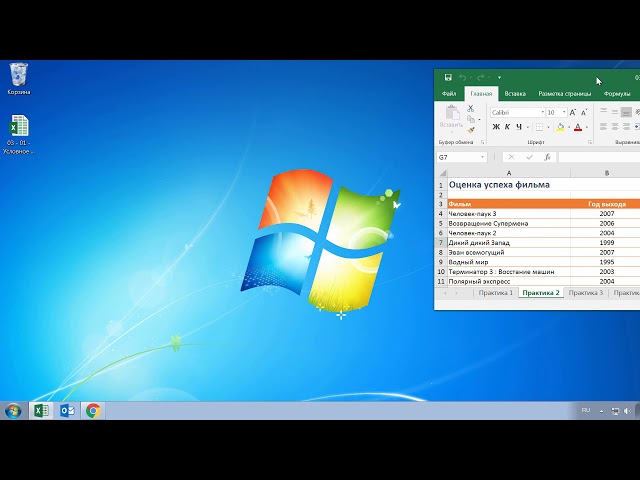Toggle the highlighted bottom vertical alignment
The width and height of the screenshot is (640, 480).
tap(626, 112)
